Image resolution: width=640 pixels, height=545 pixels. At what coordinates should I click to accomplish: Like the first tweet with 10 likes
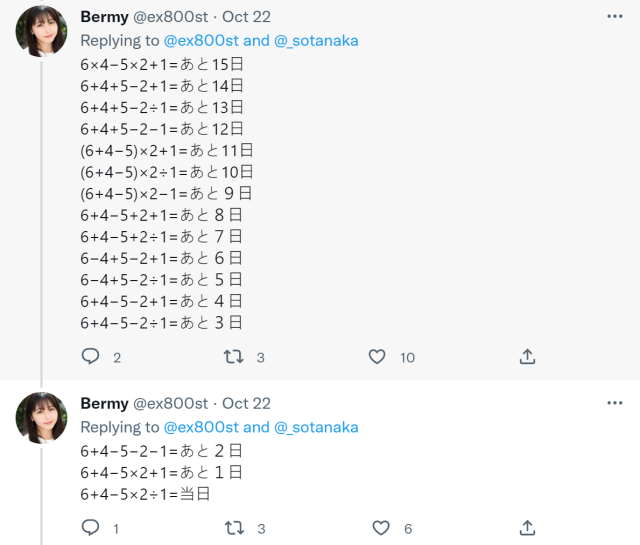(x=377, y=356)
